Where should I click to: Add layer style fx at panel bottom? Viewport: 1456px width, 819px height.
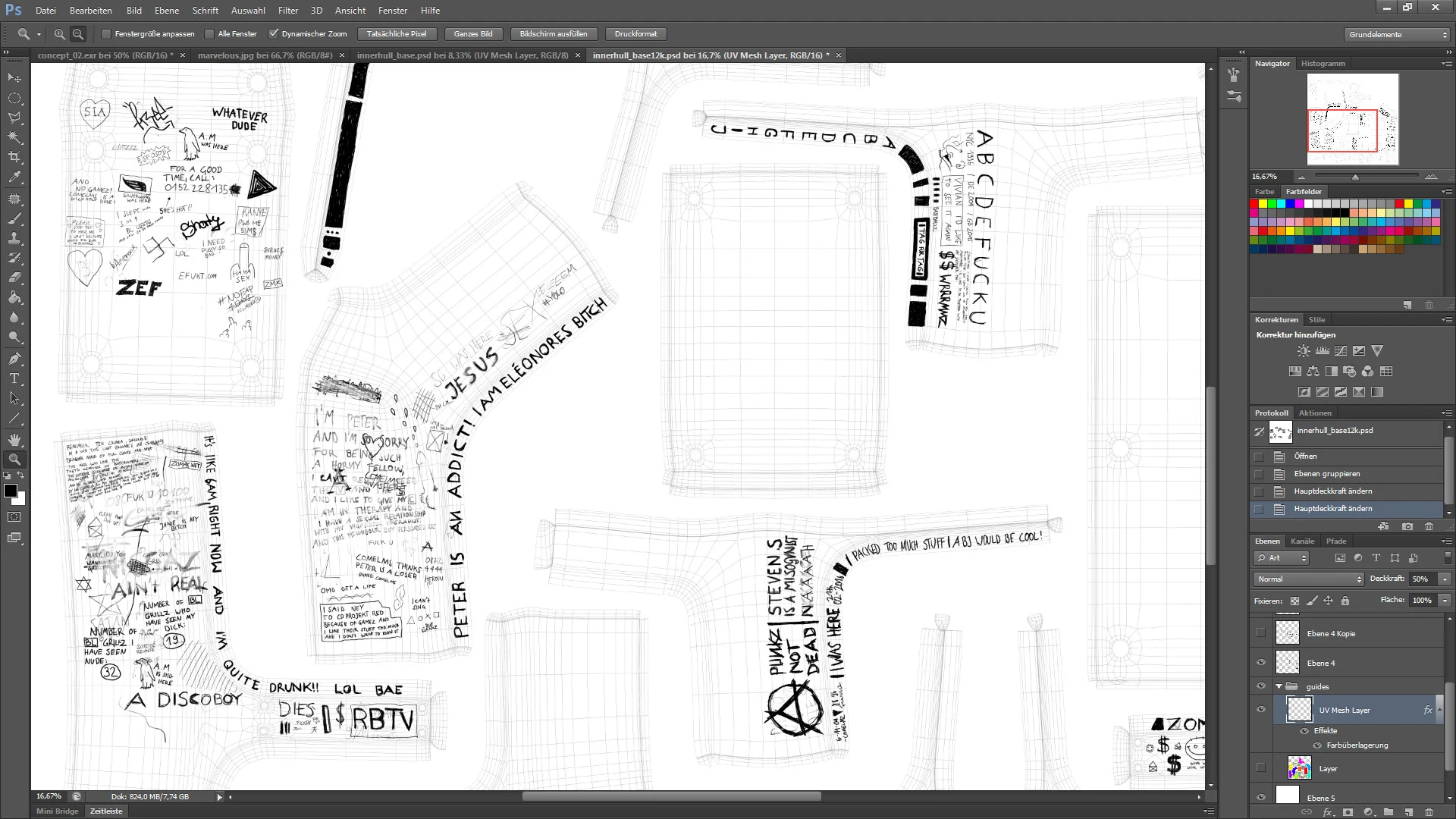1328,812
